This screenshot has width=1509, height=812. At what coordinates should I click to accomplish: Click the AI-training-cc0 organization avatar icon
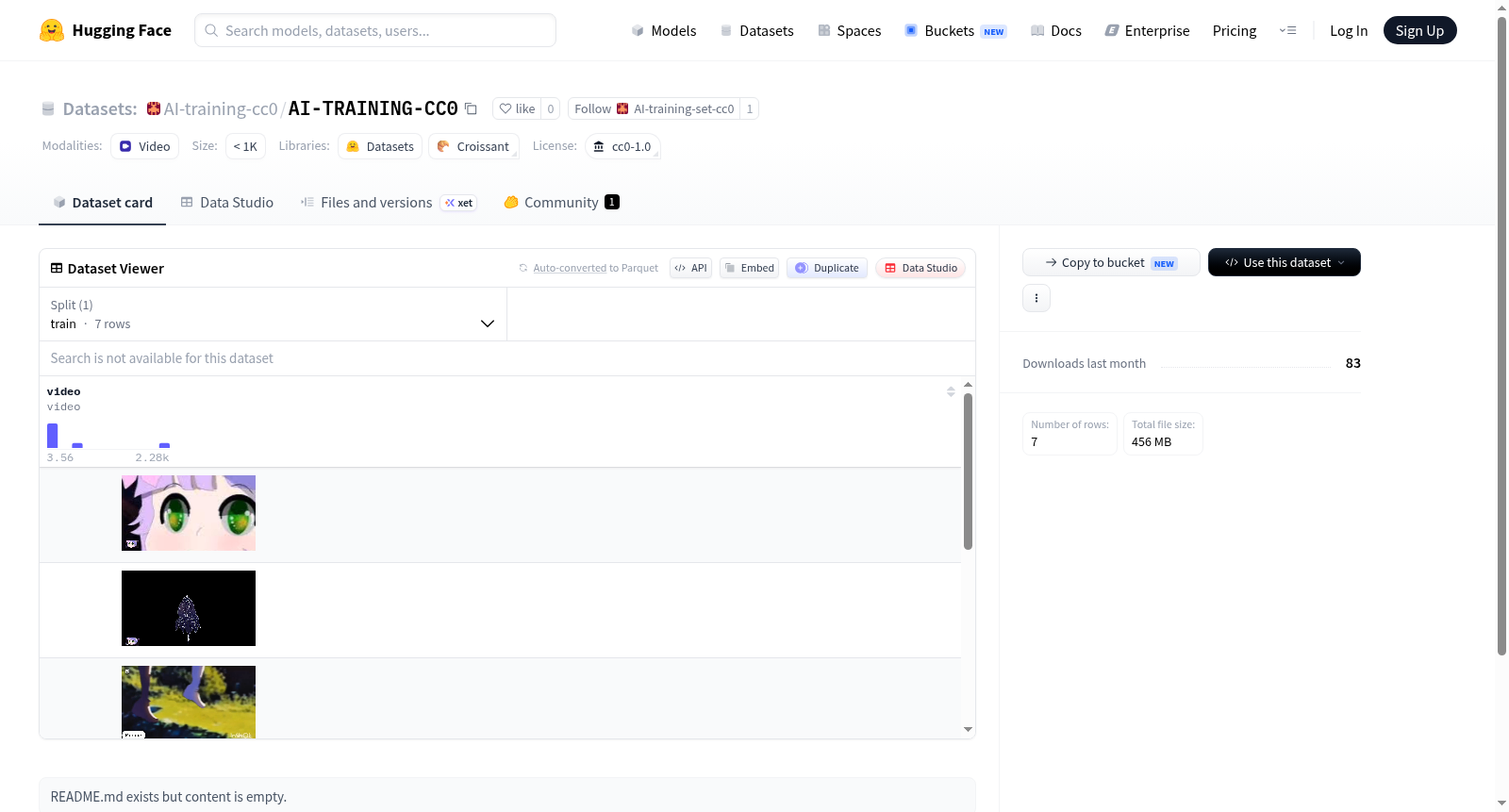[154, 108]
